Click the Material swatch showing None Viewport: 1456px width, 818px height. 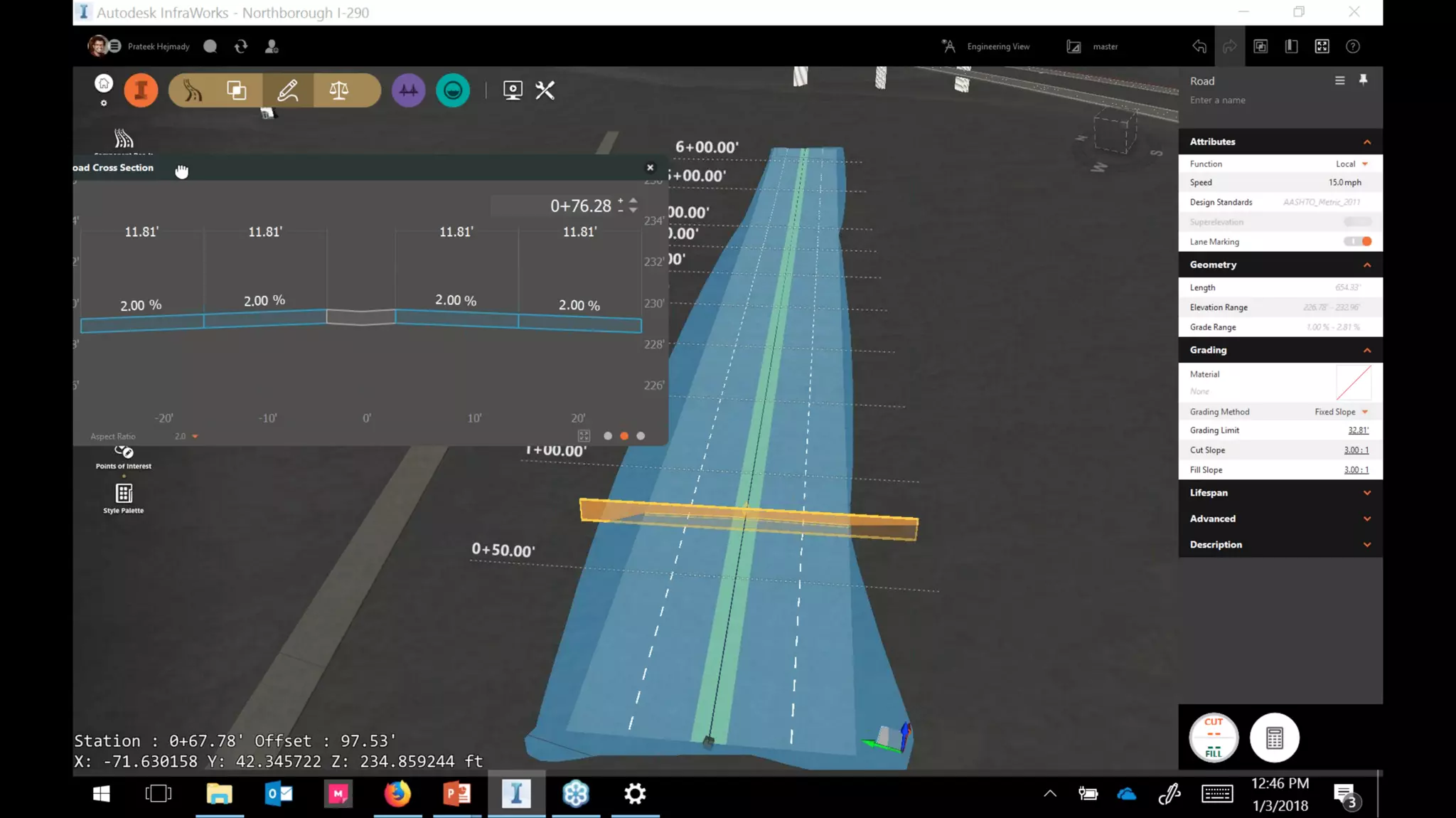point(1354,383)
